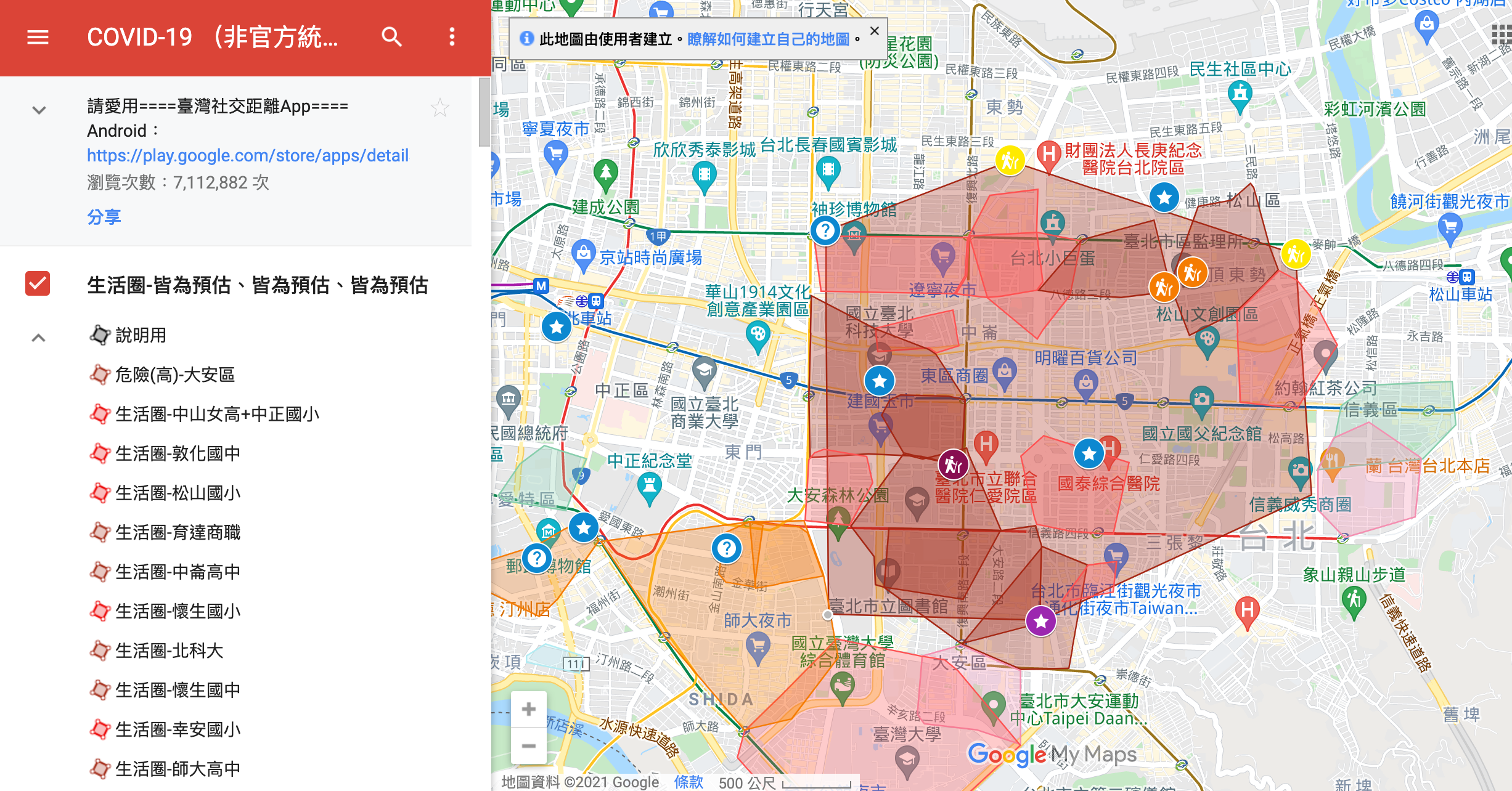Open Google apps grid icon
This screenshot has width=1512, height=791.
[1503, 34]
